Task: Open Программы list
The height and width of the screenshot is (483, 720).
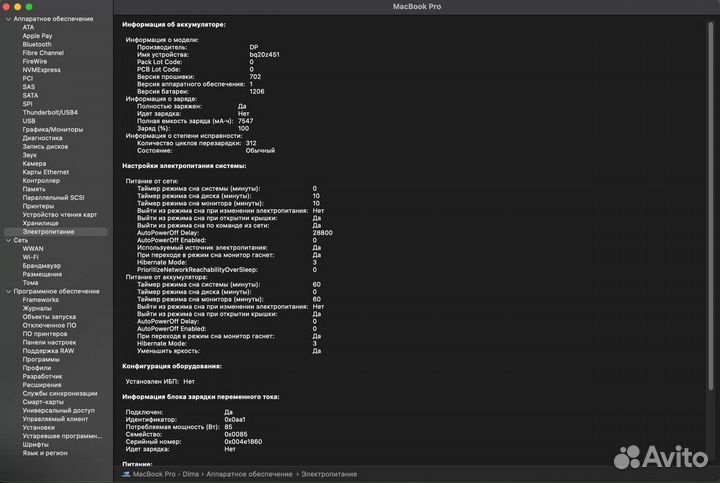Action: click(x=41, y=359)
